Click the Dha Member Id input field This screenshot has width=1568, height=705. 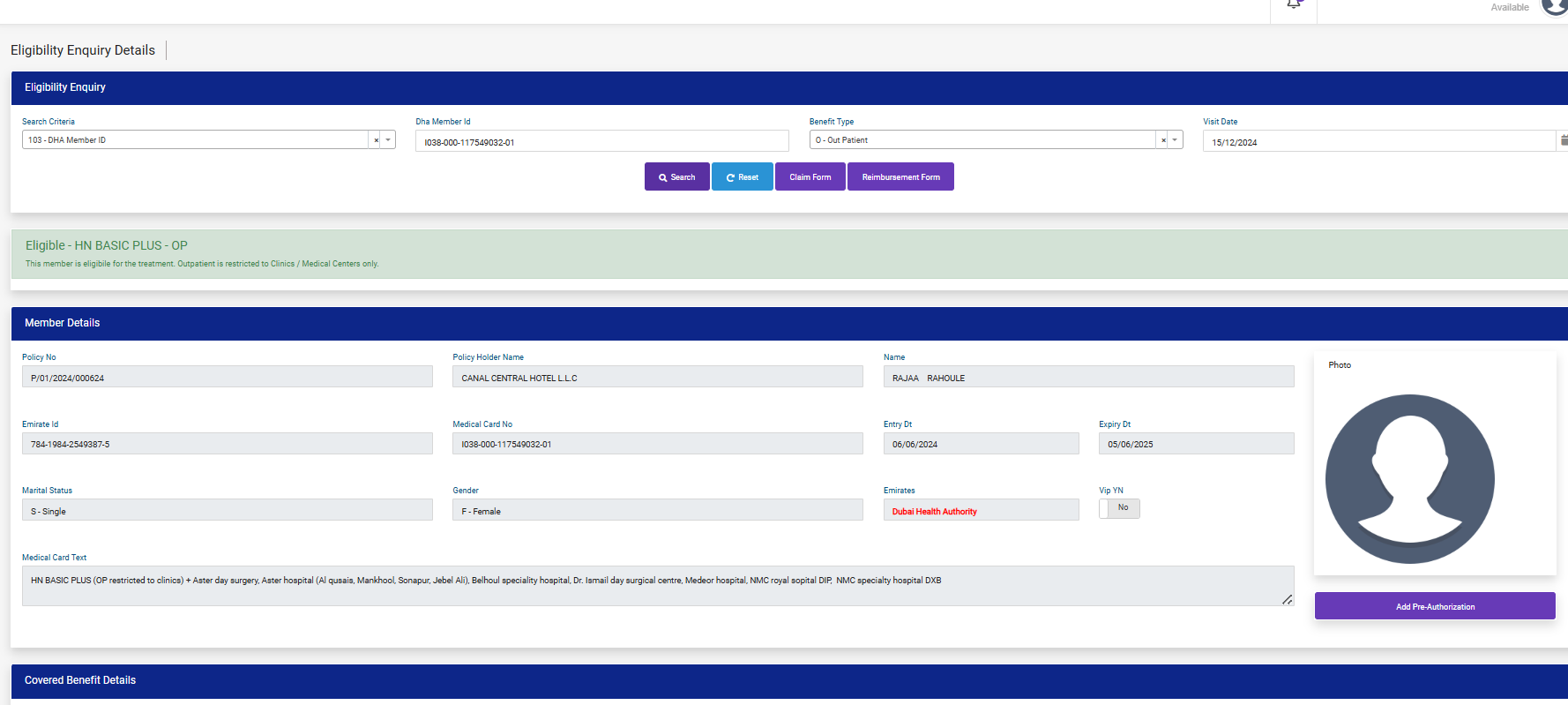pyautogui.click(x=601, y=141)
